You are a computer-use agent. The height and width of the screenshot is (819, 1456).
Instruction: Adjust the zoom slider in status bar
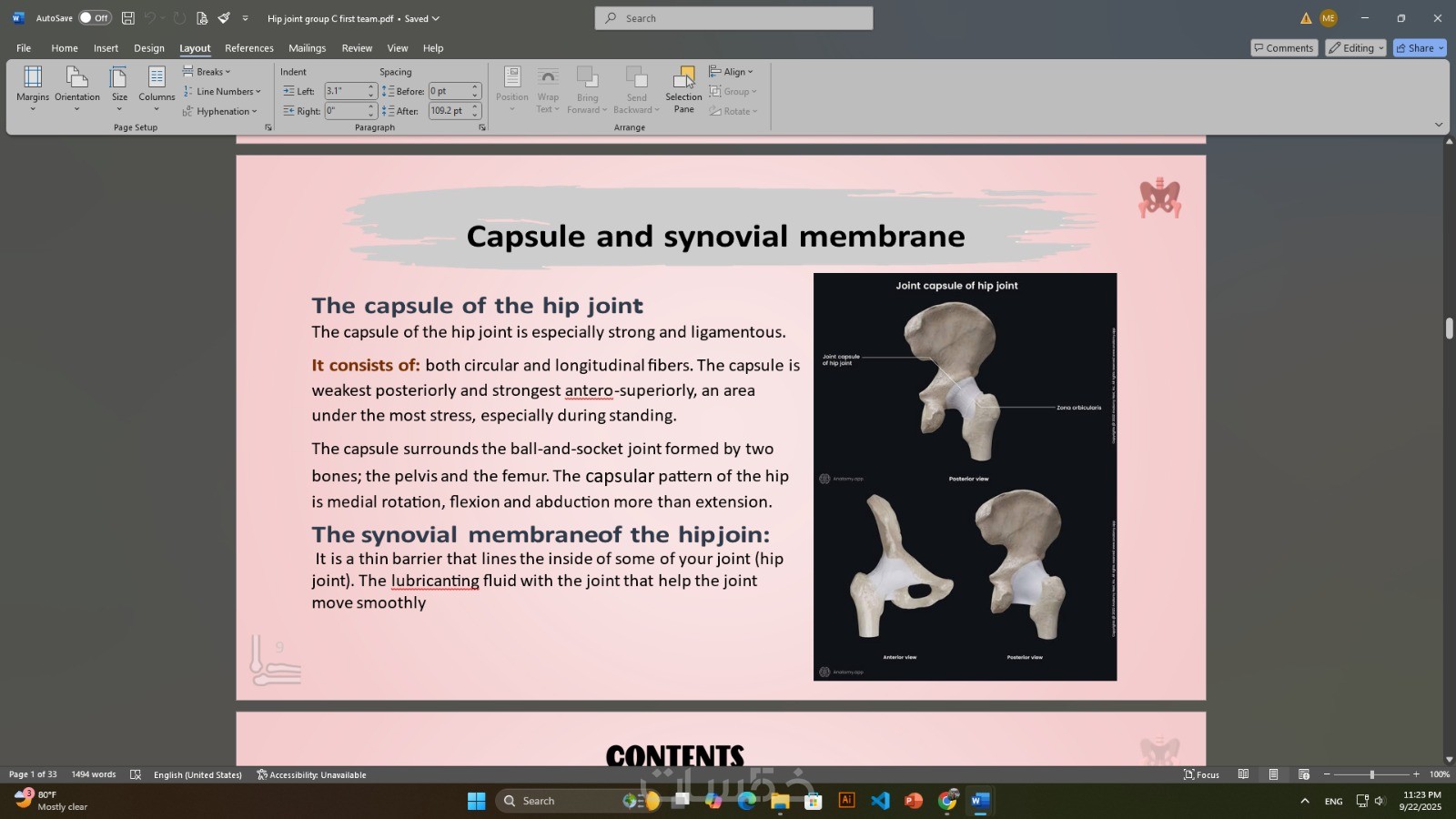1371,774
